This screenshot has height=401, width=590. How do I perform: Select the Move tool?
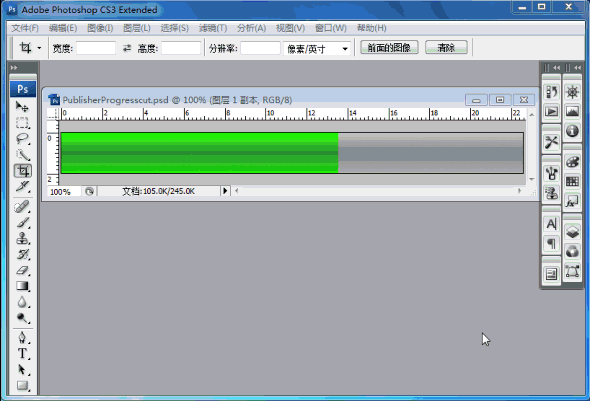23,107
